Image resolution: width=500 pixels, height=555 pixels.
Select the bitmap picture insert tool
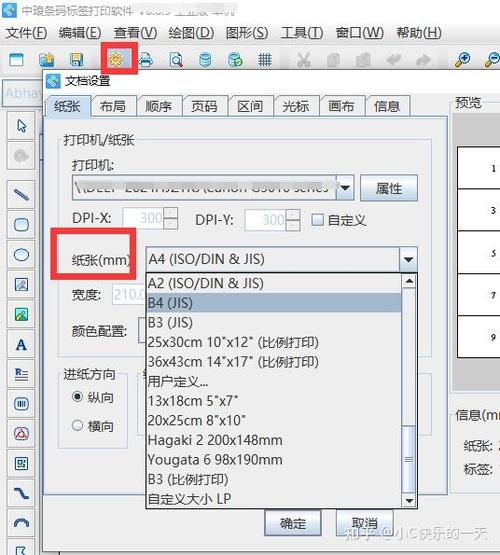pyautogui.click(x=21, y=315)
